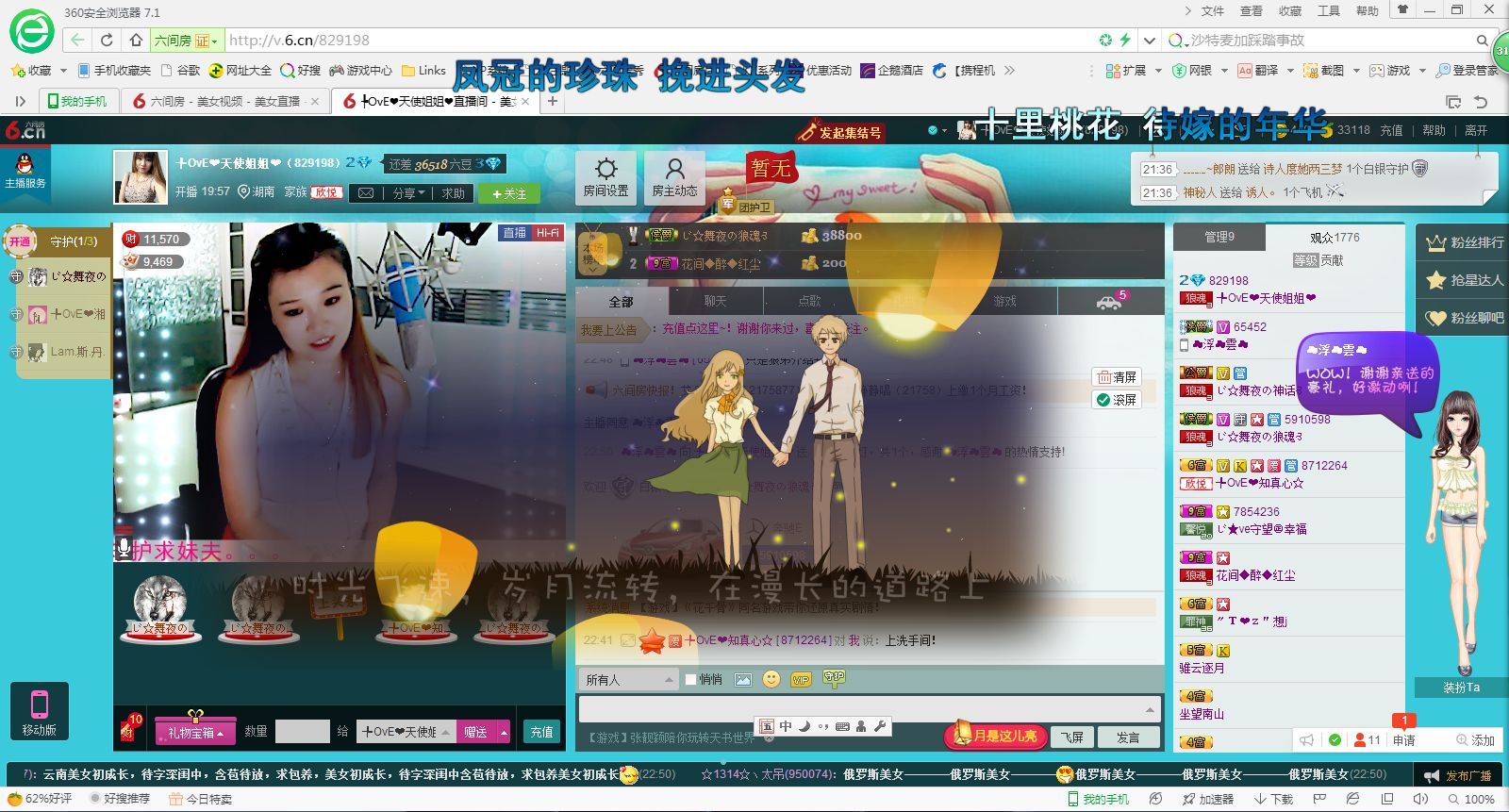The image size is (1509, 812).
Task: Click 清屏 to clear the chat
Action: pyautogui.click(x=1117, y=377)
